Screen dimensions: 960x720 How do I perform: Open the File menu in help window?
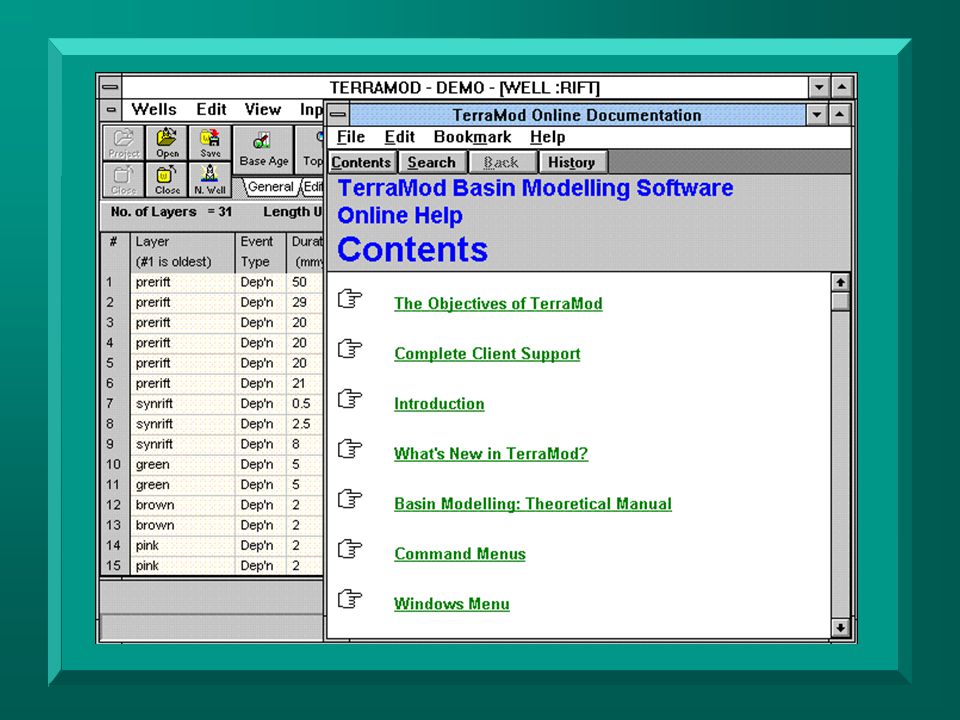coord(351,137)
